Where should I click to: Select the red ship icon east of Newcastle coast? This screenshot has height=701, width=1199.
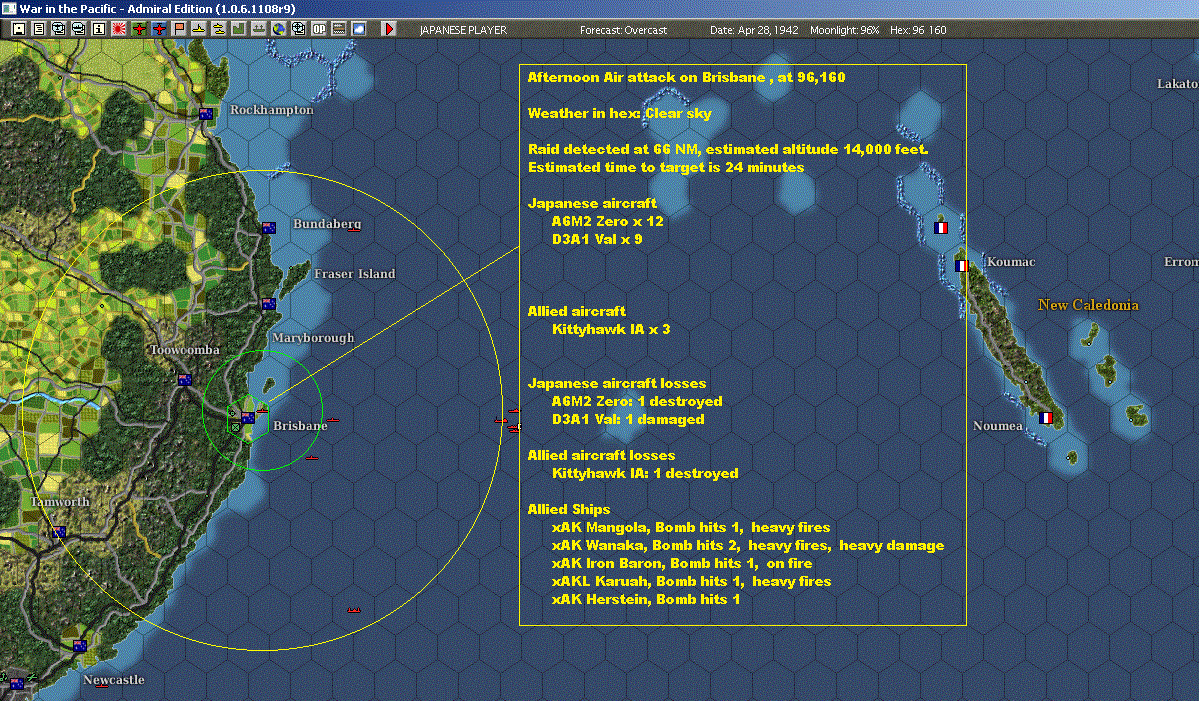pyautogui.click(x=354, y=610)
